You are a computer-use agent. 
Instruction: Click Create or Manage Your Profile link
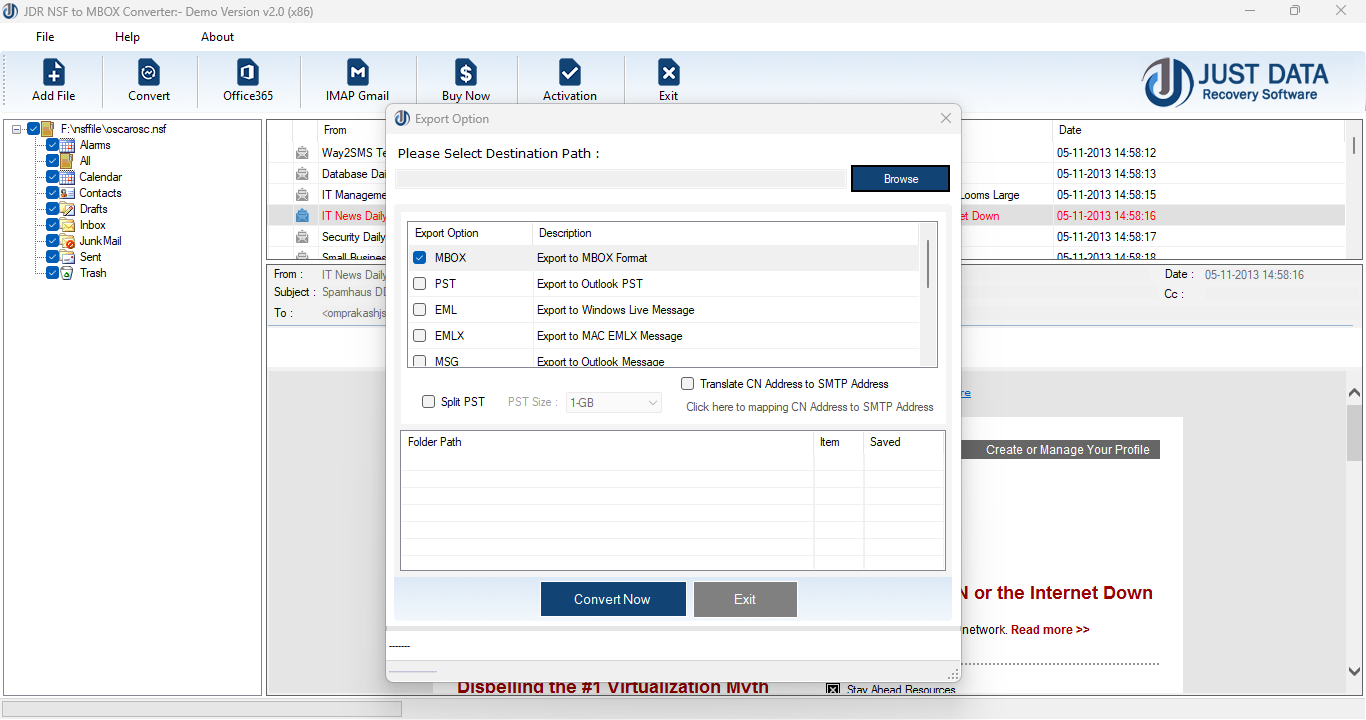[x=1067, y=450]
